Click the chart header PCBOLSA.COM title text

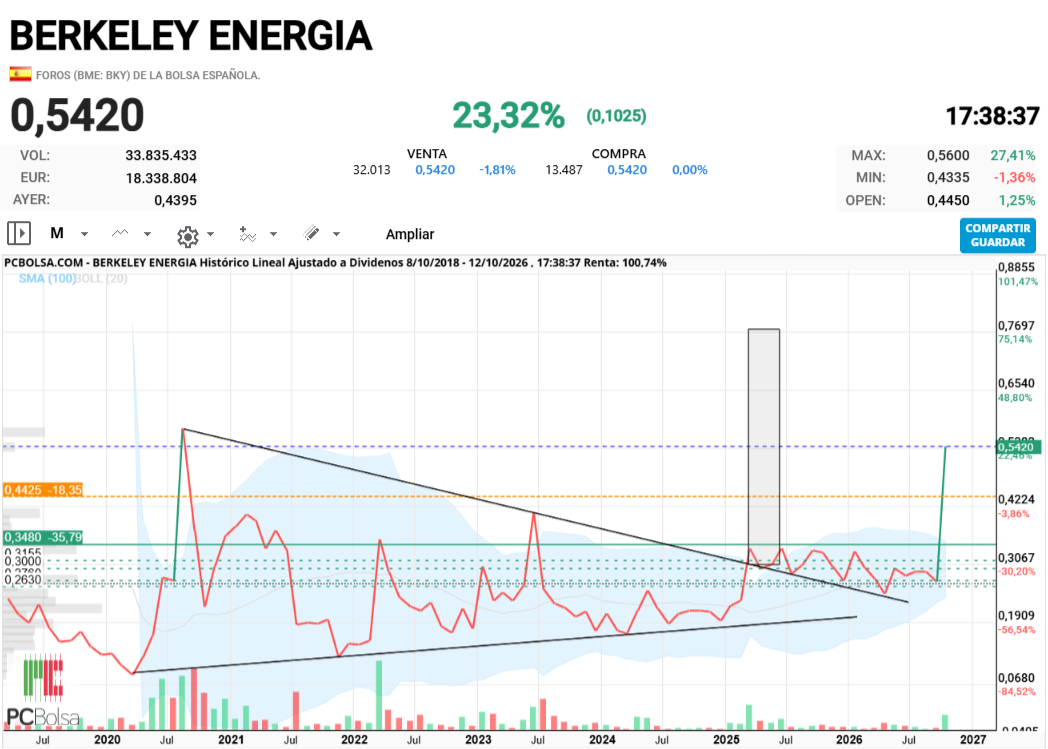335,263
